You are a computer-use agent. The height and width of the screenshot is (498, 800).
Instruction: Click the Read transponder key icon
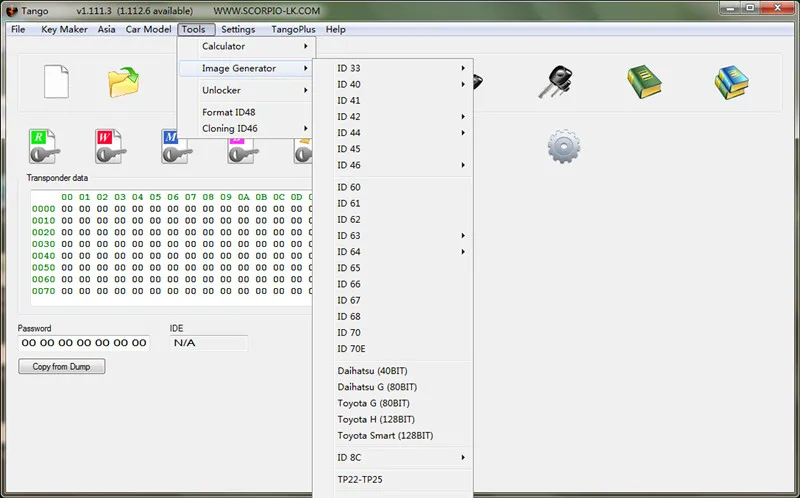point(44,146)
